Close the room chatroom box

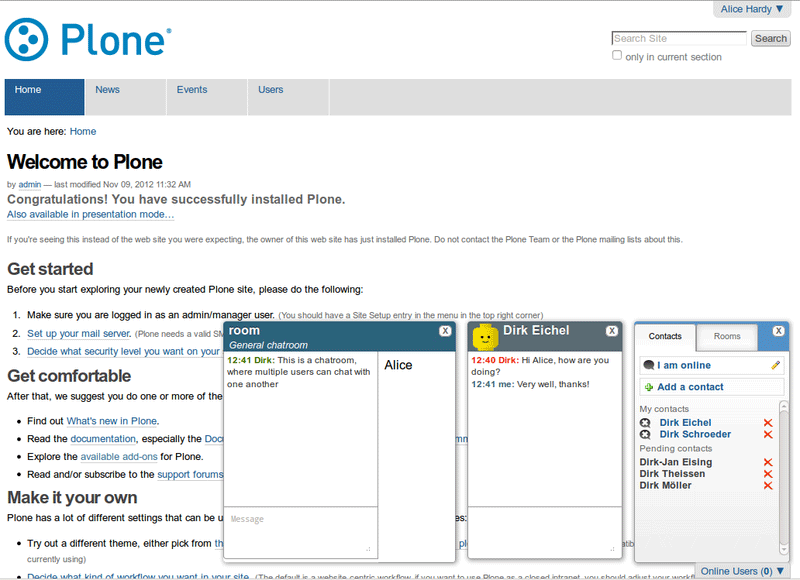[445, 331]
